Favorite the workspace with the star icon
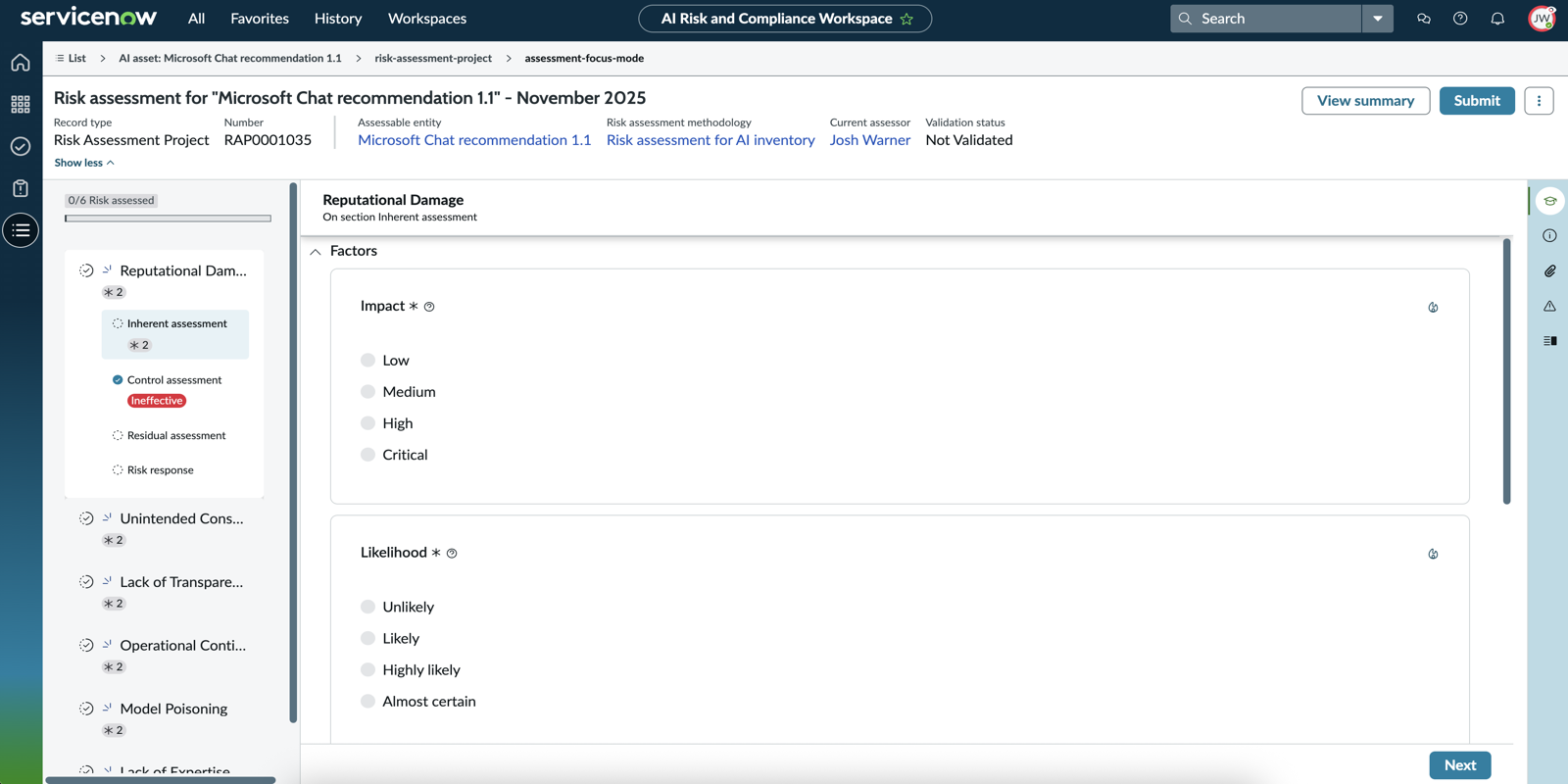The image size is (1568, 784). [907, 19]
